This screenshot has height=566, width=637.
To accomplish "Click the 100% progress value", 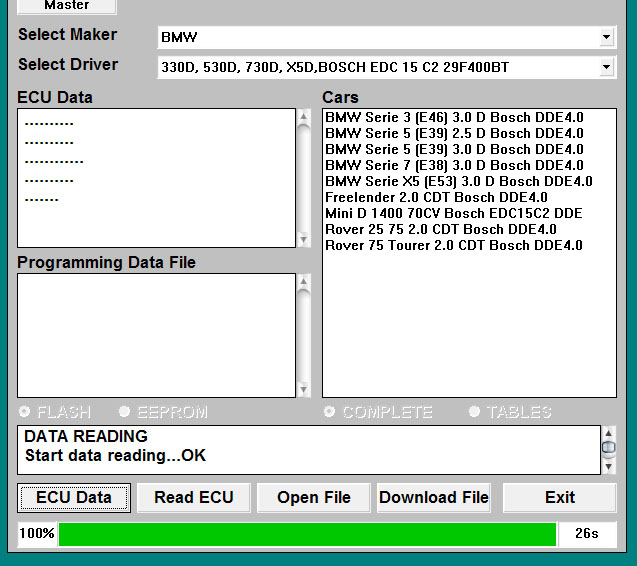I will (x=37, y=533).
